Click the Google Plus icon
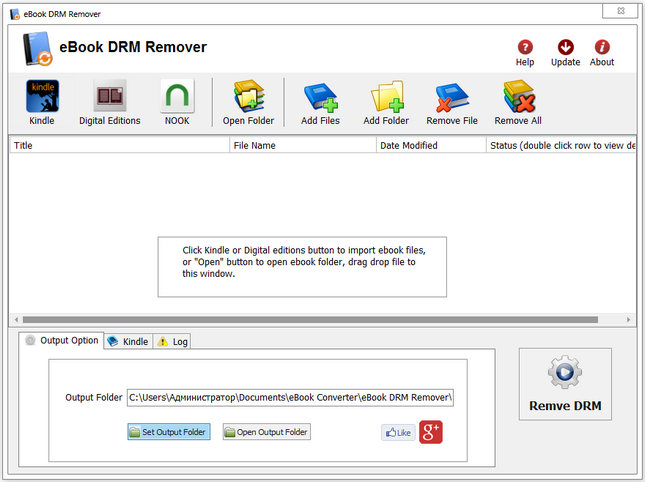The image size is (645, 482). (x=431, y=432)
